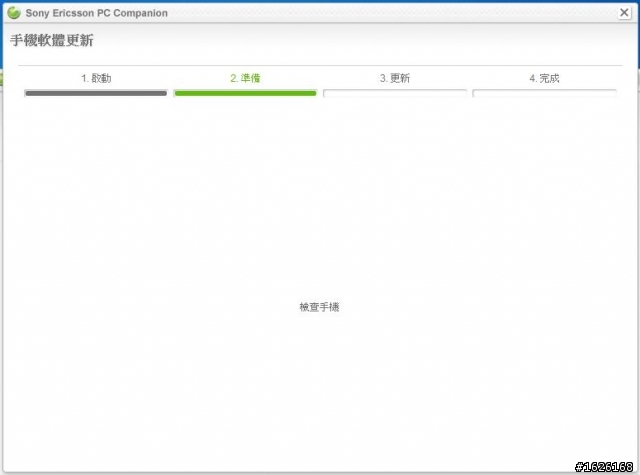This screenshot has height=475, width=640.
Task: Click the Sony Ericsson PC Companion logo icon
Action: pyautogui.click(x=14, y=13)
